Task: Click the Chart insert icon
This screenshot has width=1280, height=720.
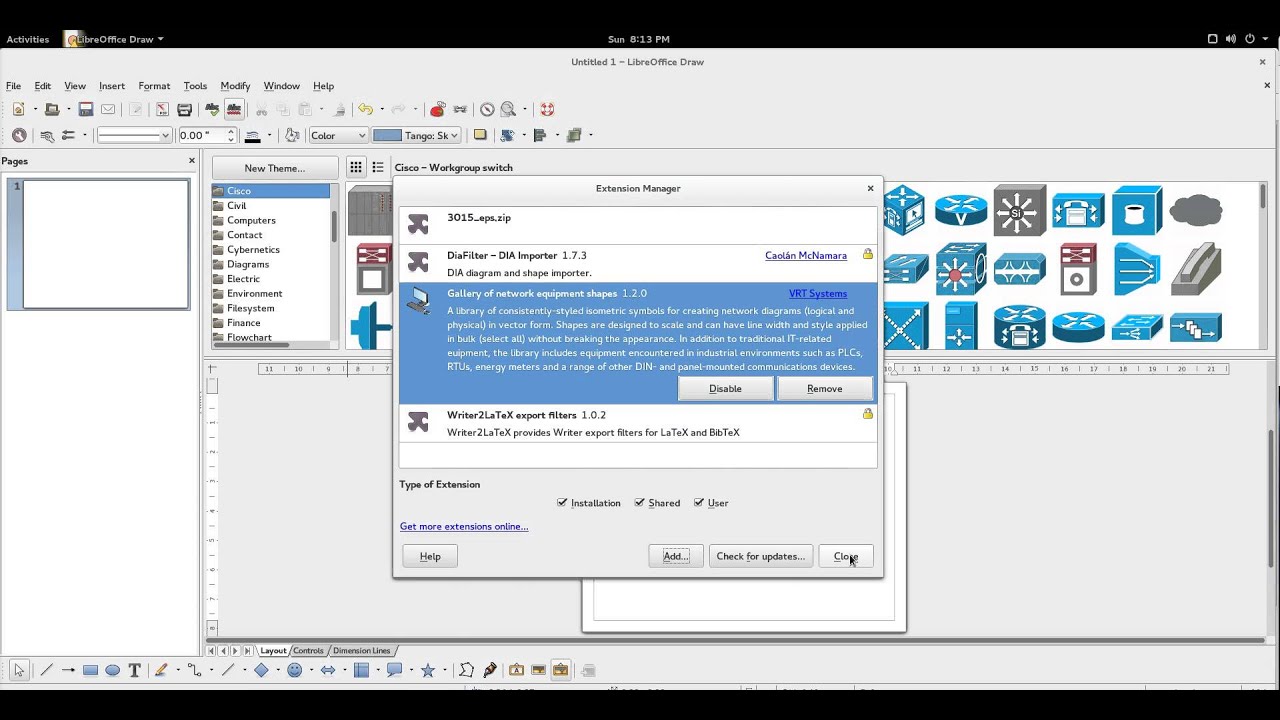Action: coord(437,109)
